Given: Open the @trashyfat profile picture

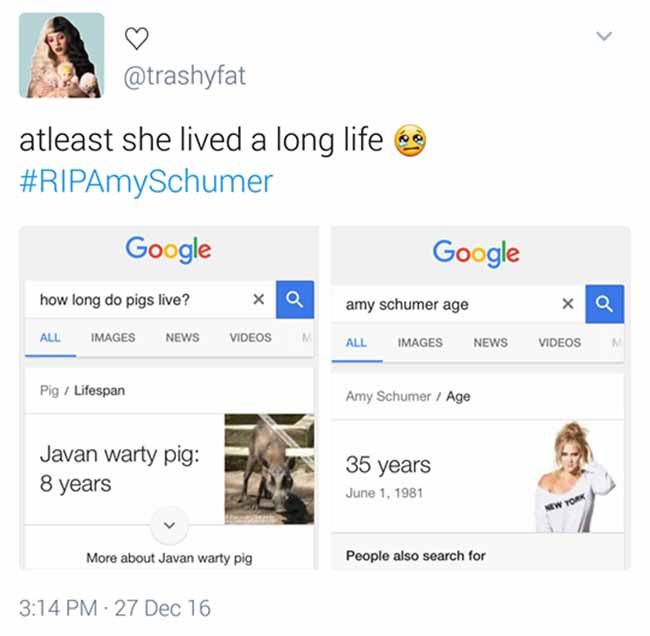Looking at the screenshot, I should click(61, 55).
